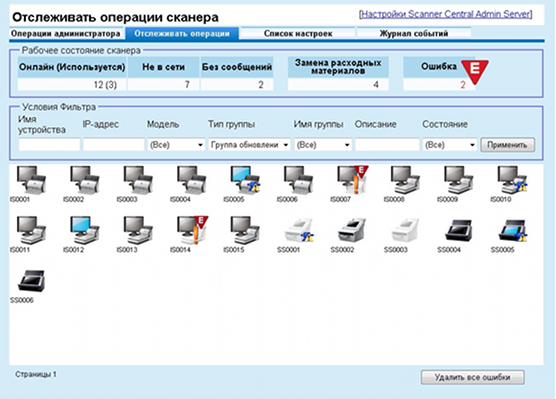Viewport: 556px width, 399px height.
Task: Focus the Описание input field
Action: point(387,145)
